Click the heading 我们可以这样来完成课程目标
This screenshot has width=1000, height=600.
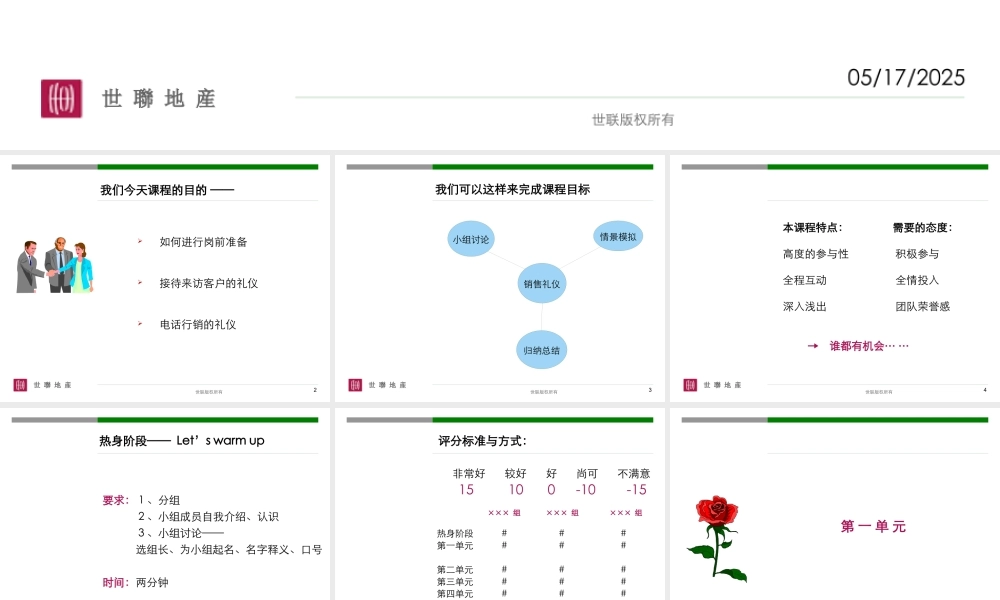point(513,189)
